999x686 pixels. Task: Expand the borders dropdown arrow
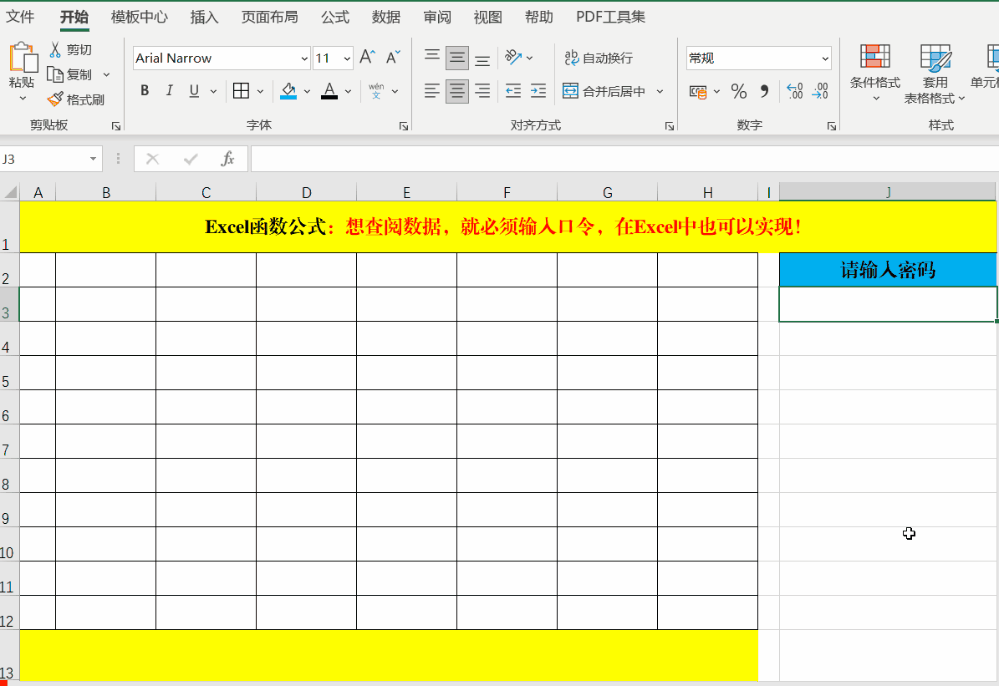[x=260, y=92]
